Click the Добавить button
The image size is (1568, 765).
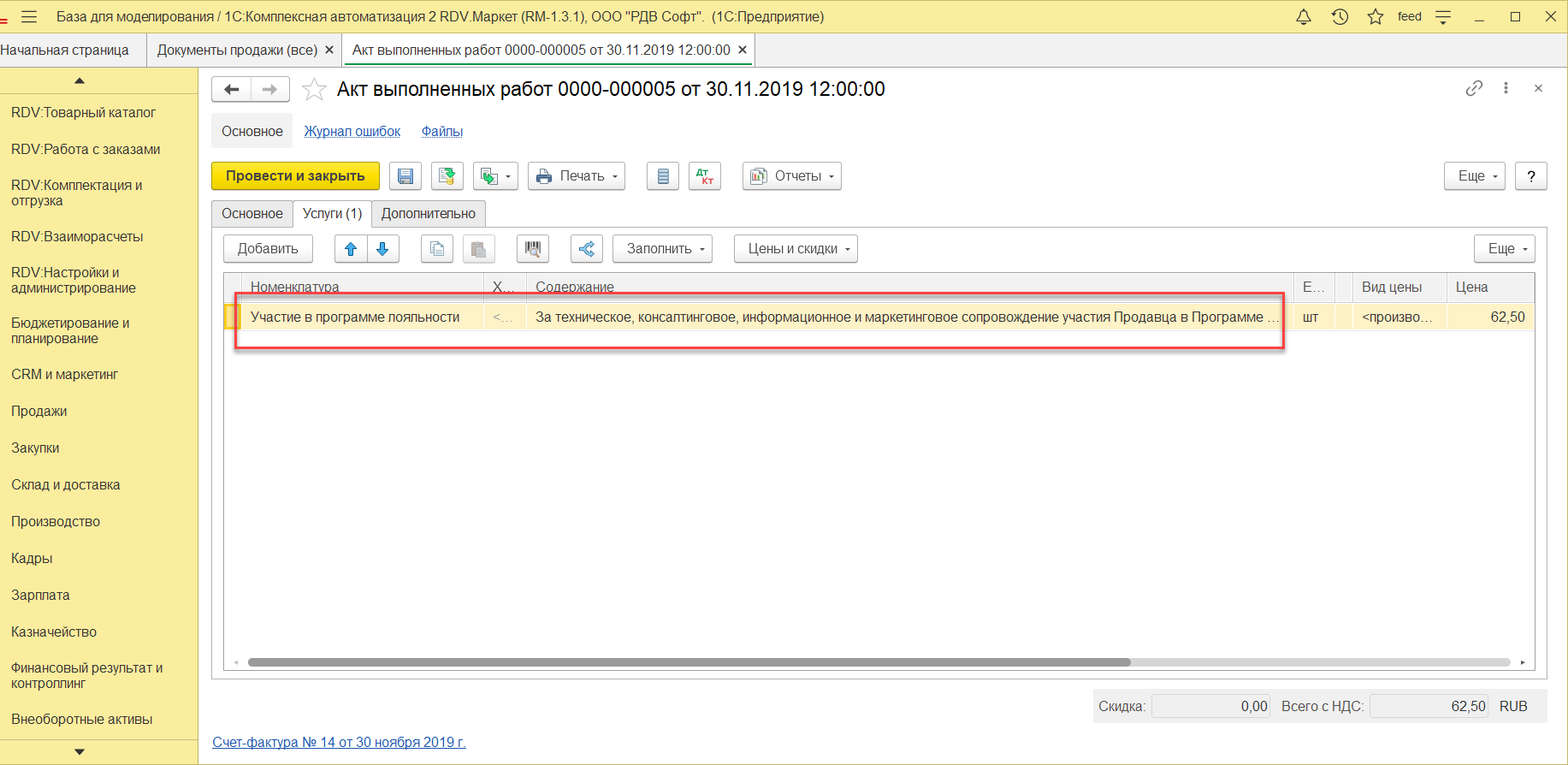point(268,249)
